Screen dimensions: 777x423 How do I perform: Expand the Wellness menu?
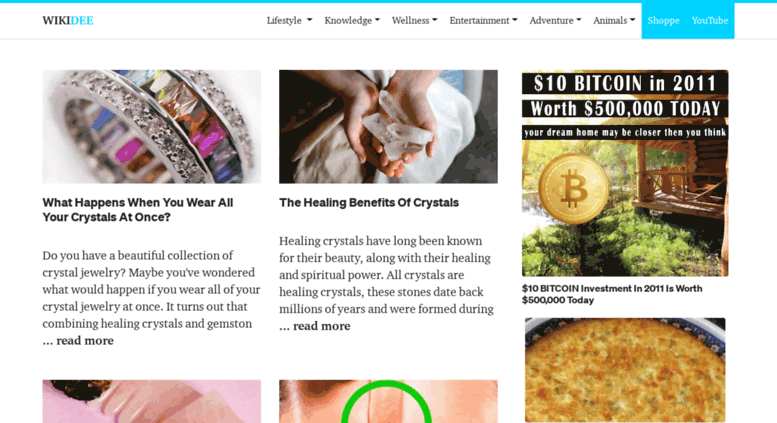[x=414, y=20]
